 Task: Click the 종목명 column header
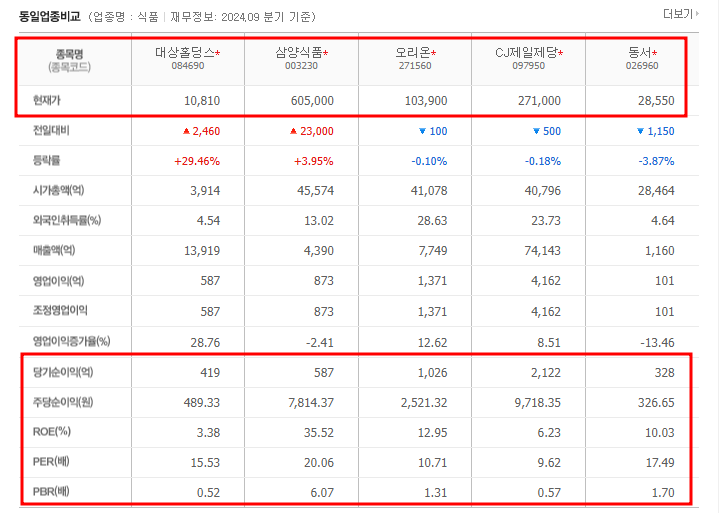click(69, 54)
